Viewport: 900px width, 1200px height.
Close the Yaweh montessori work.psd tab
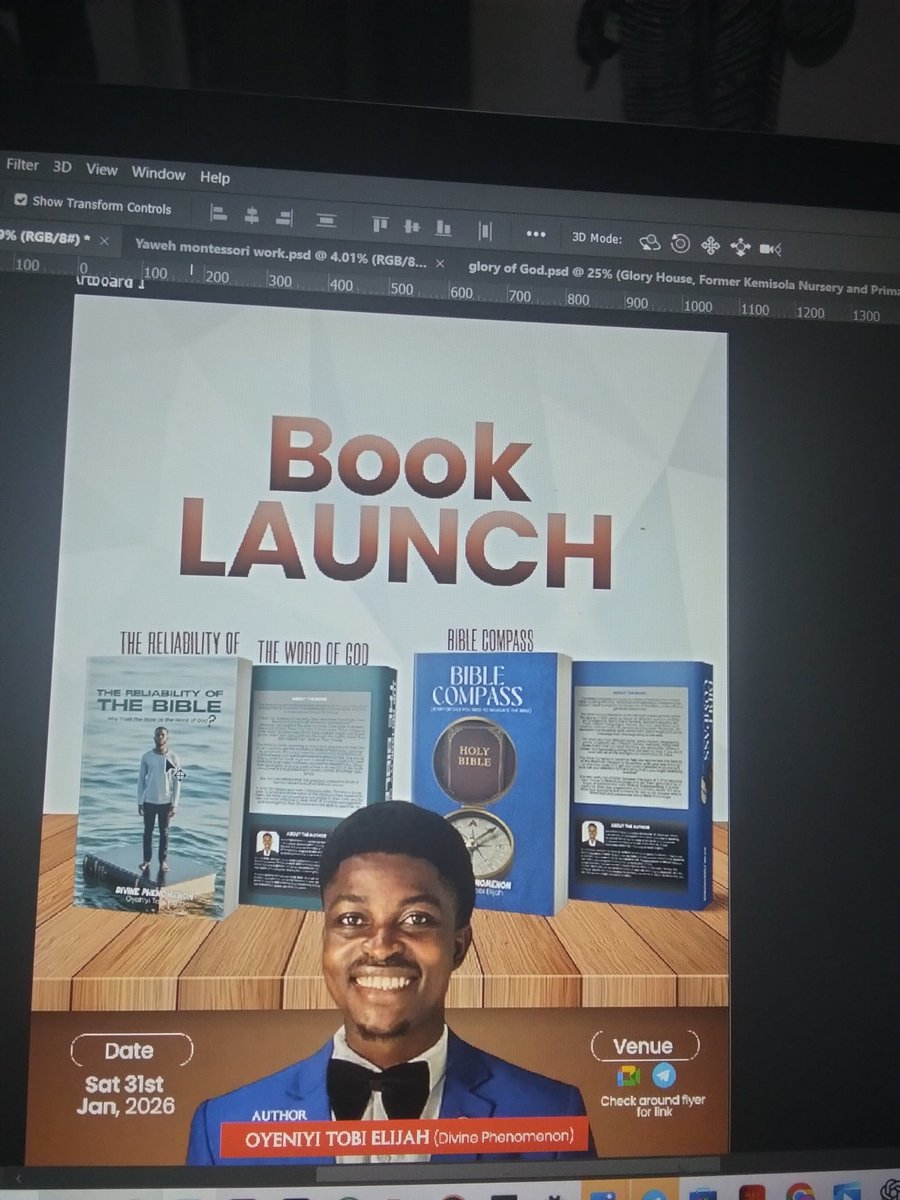441,264
